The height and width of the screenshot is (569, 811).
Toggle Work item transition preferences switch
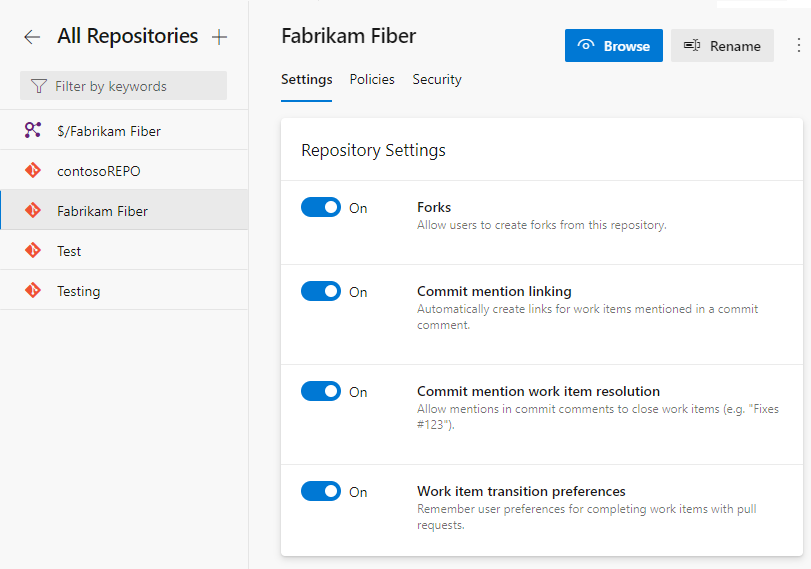pos(321,491)
